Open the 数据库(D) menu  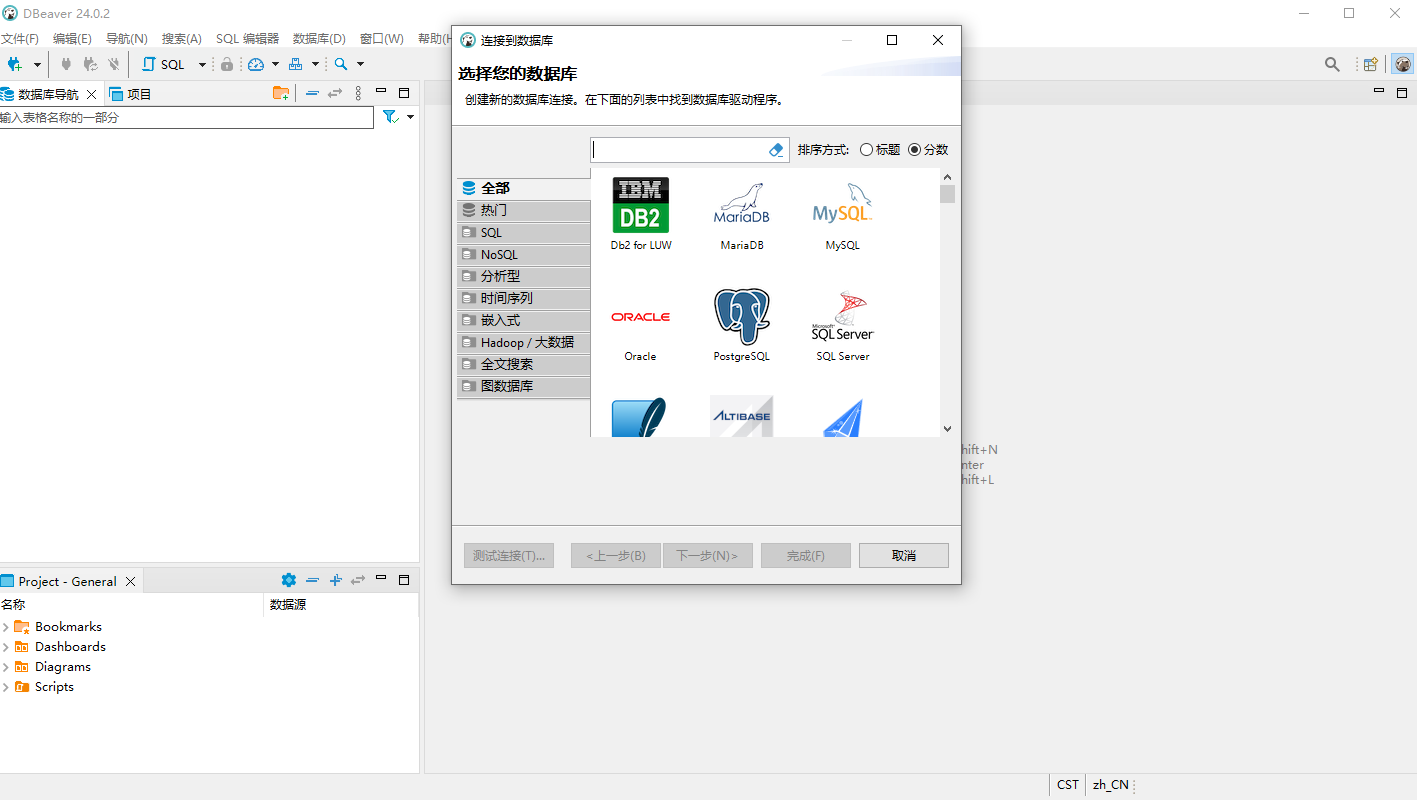pos(318,38)
